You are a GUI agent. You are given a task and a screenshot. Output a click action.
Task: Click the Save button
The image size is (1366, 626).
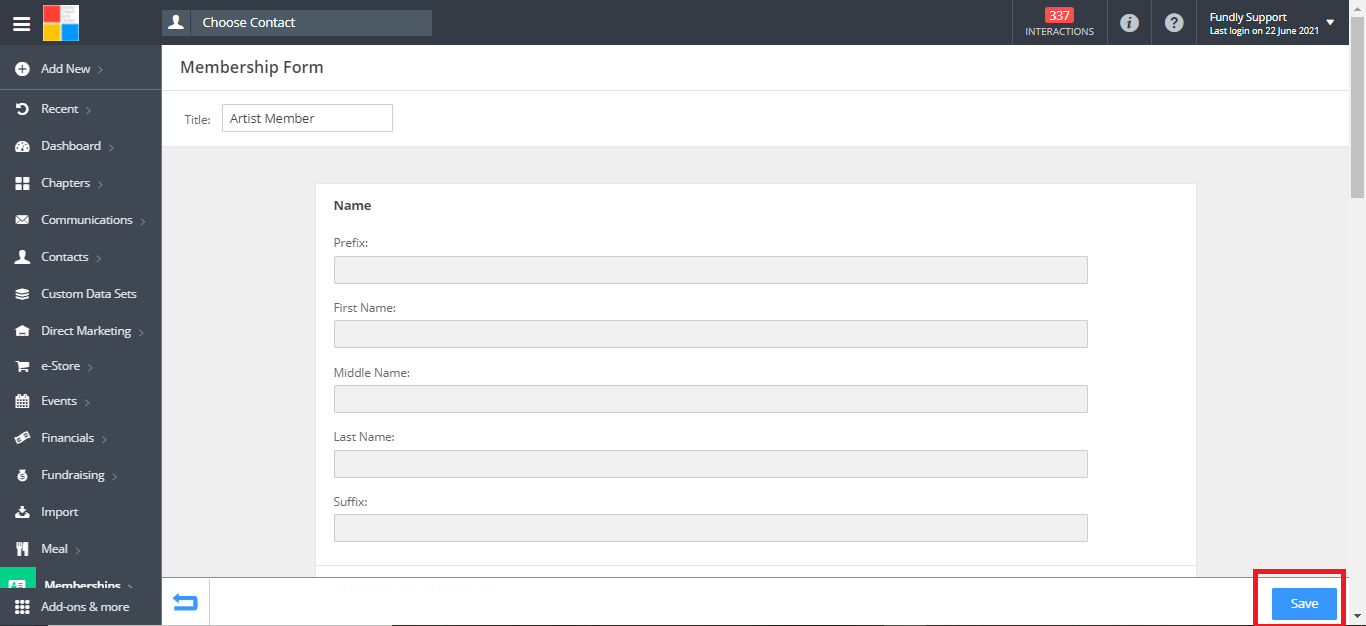pos(1303,604)
